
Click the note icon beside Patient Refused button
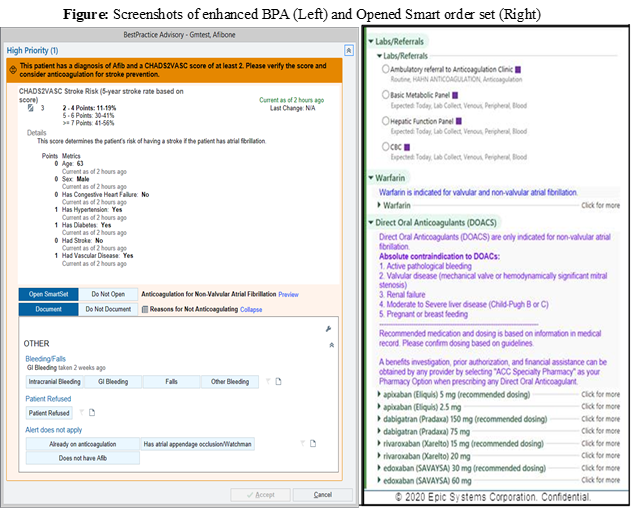pyautogui.click(x=91, y=413)
